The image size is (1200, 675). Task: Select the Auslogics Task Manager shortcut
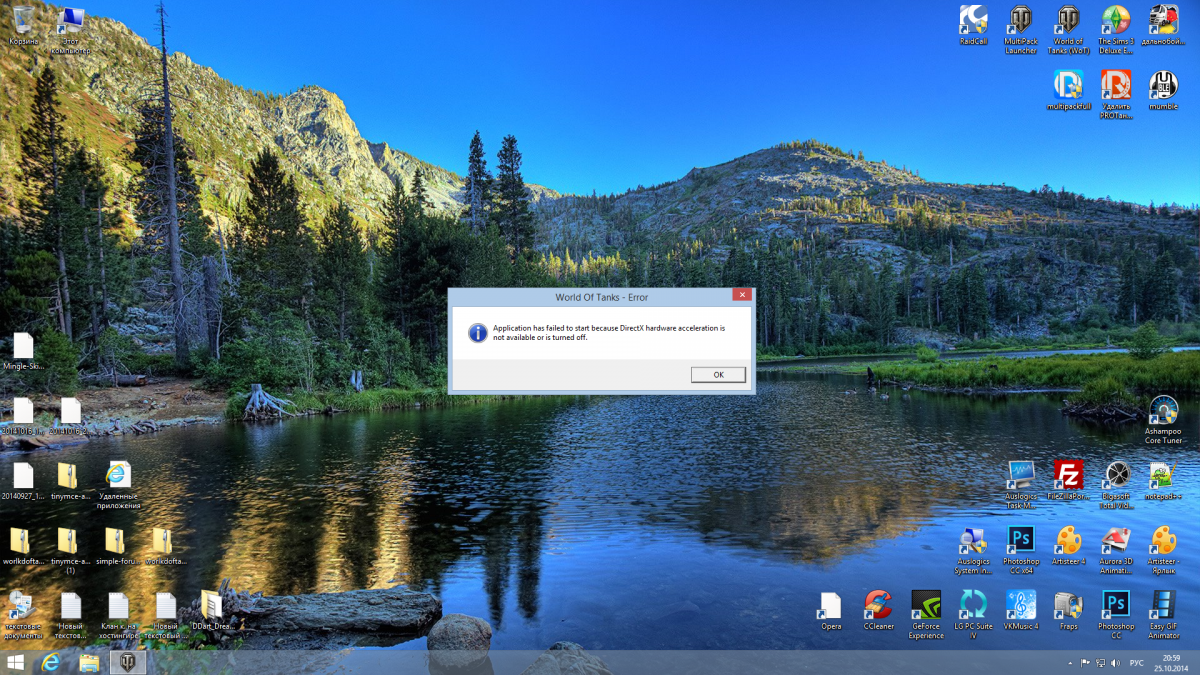(1021, 485)
